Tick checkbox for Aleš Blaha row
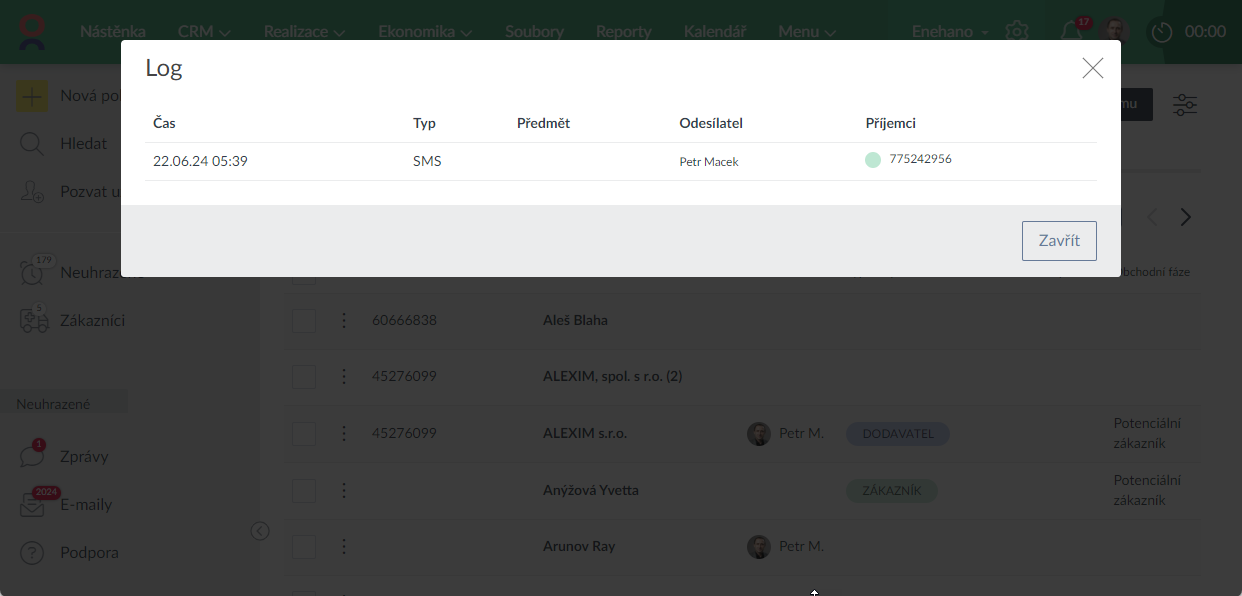The height and width of the screenshot is (596, 1242). [x=304, y=321]
